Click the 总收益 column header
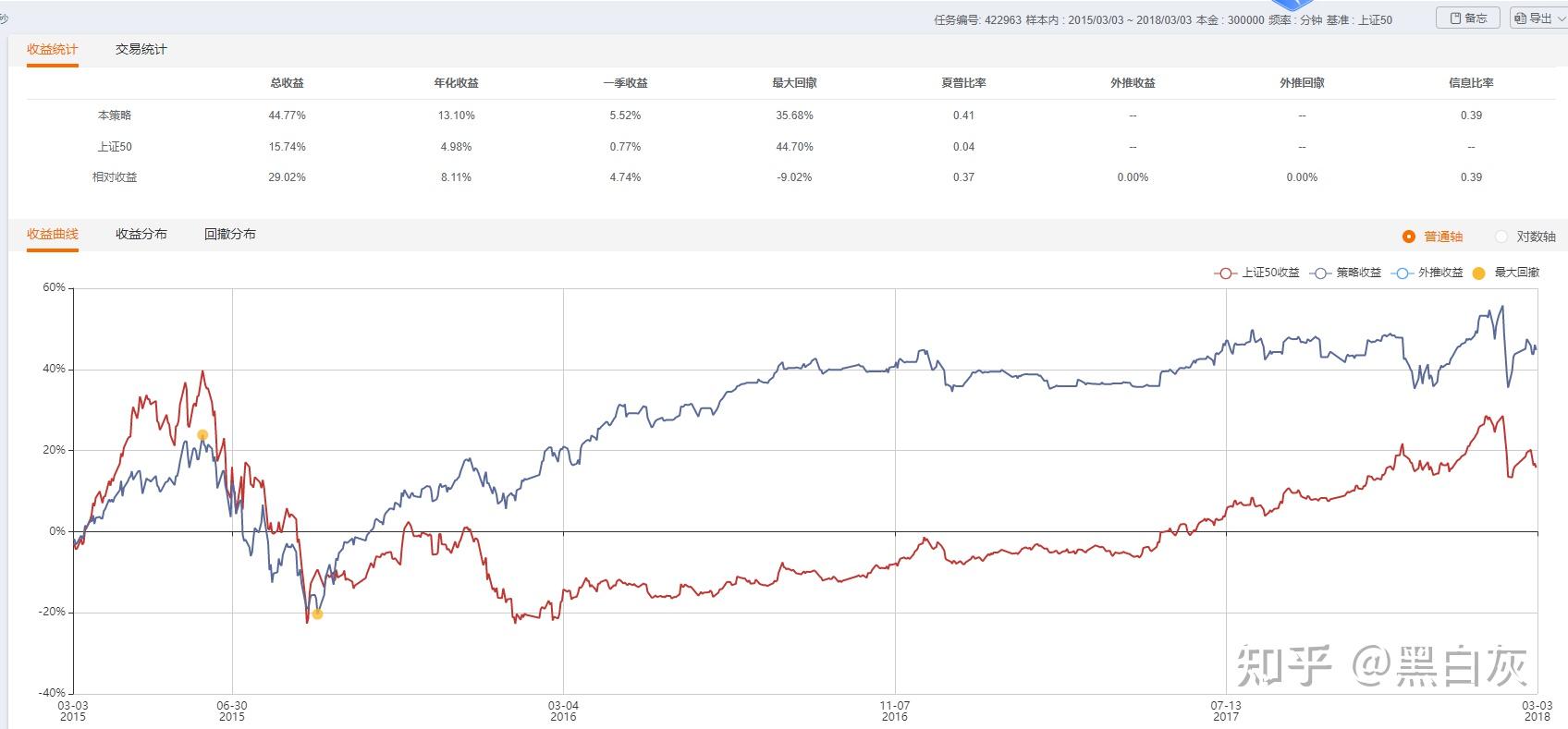 pos(287,83)
